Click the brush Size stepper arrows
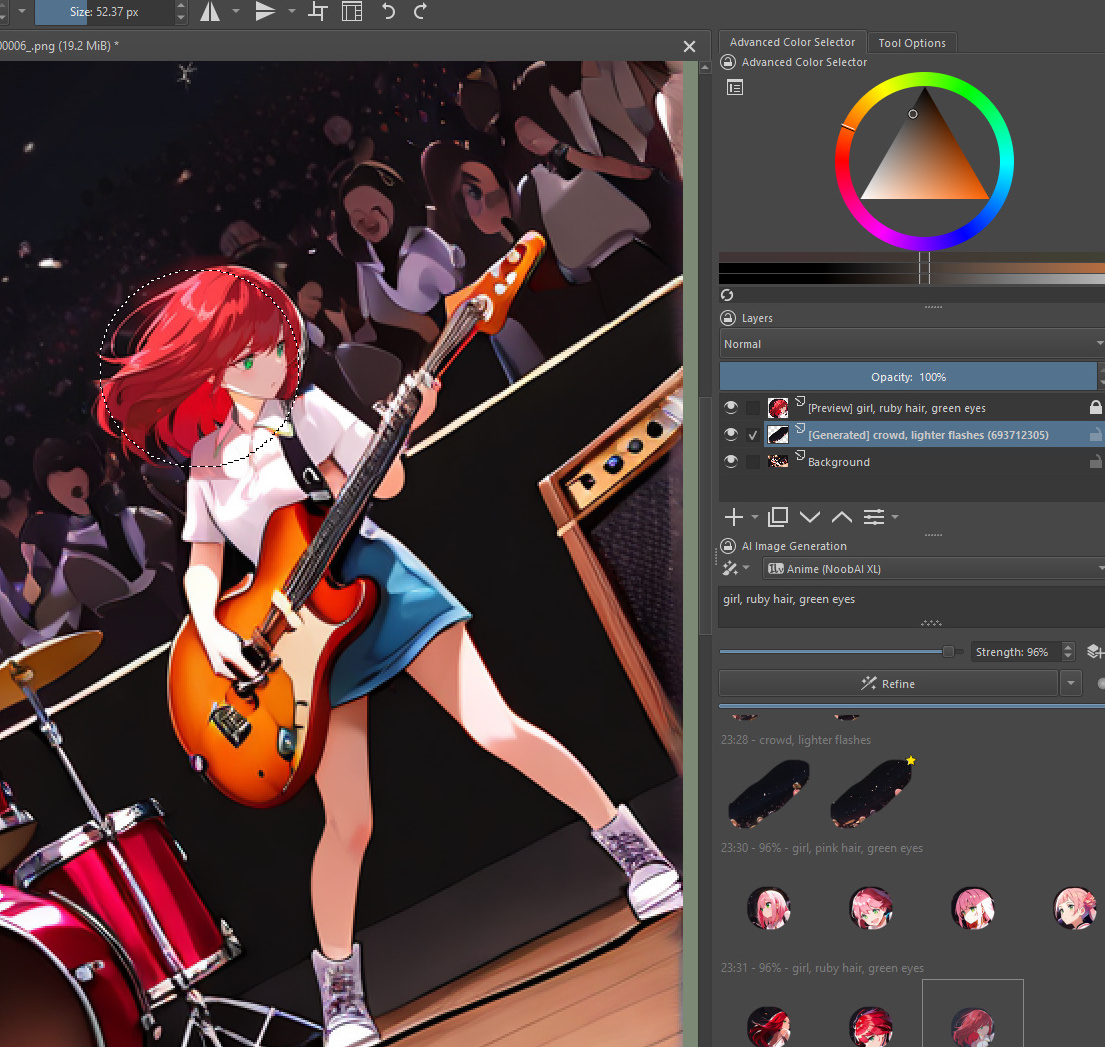The width and height of the screenshot is (1105, 1047). [181, 12]
